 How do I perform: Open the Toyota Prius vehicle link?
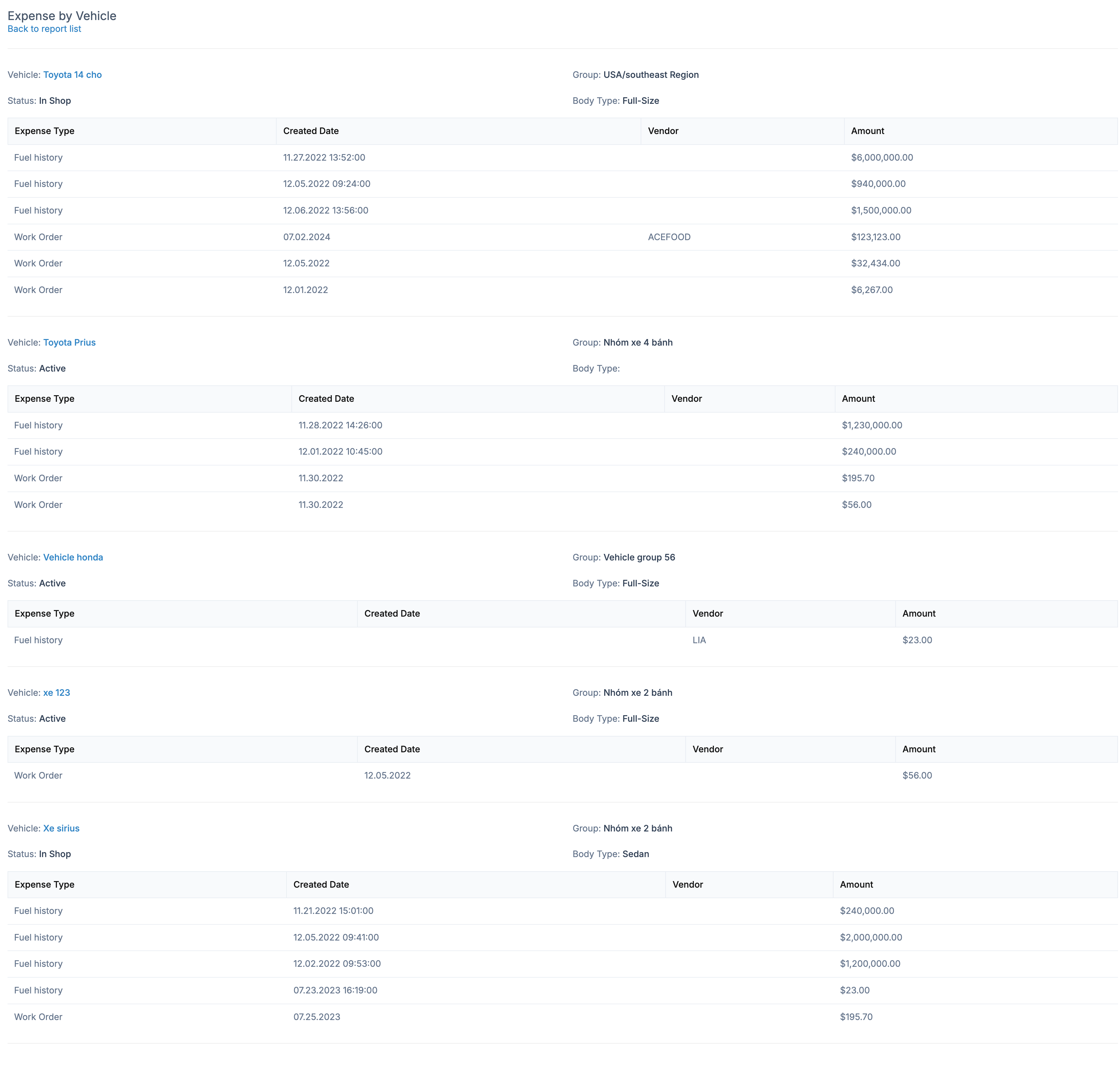69,342
